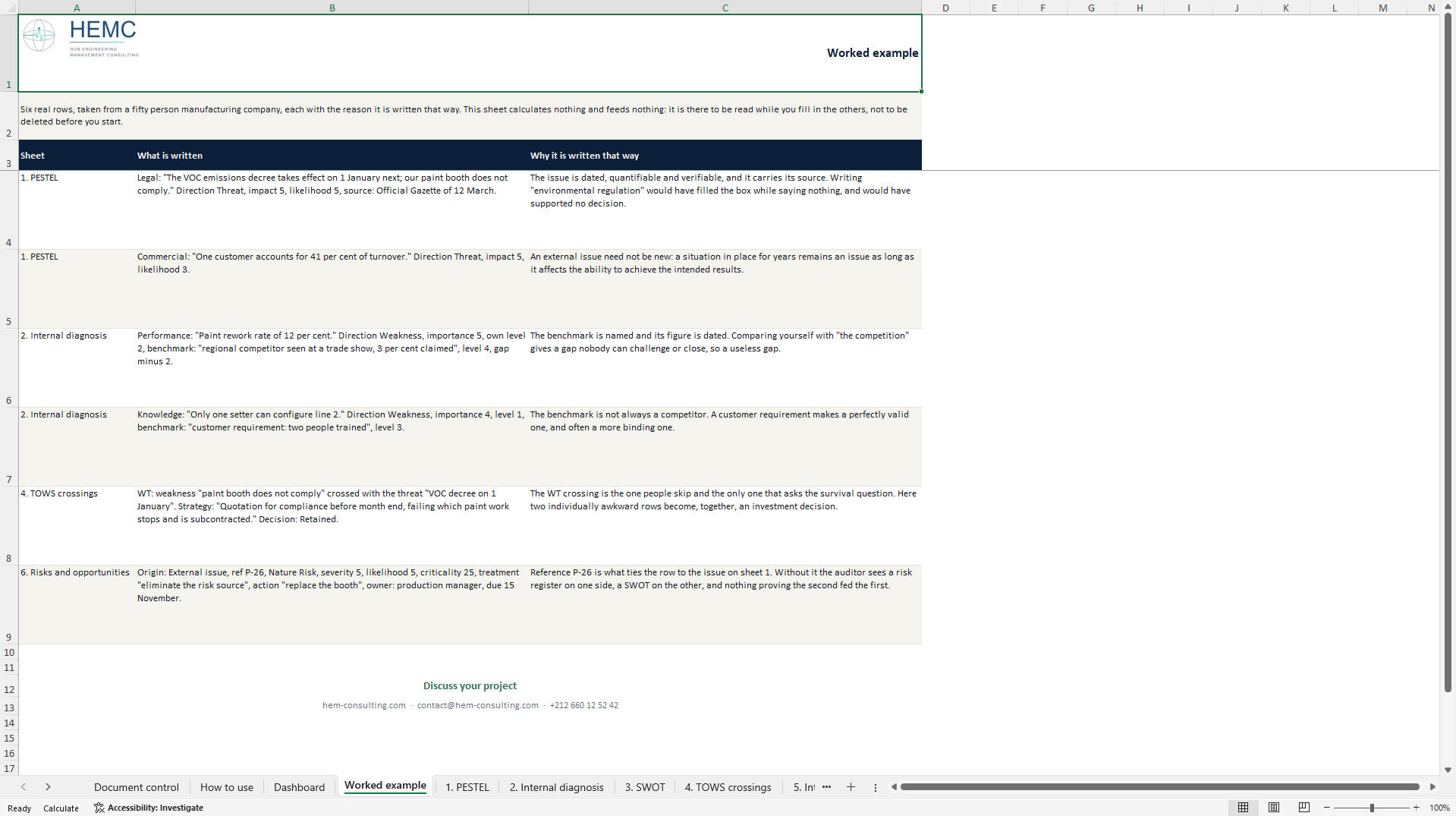Switch to Page Break Preview

point(1303,808)
